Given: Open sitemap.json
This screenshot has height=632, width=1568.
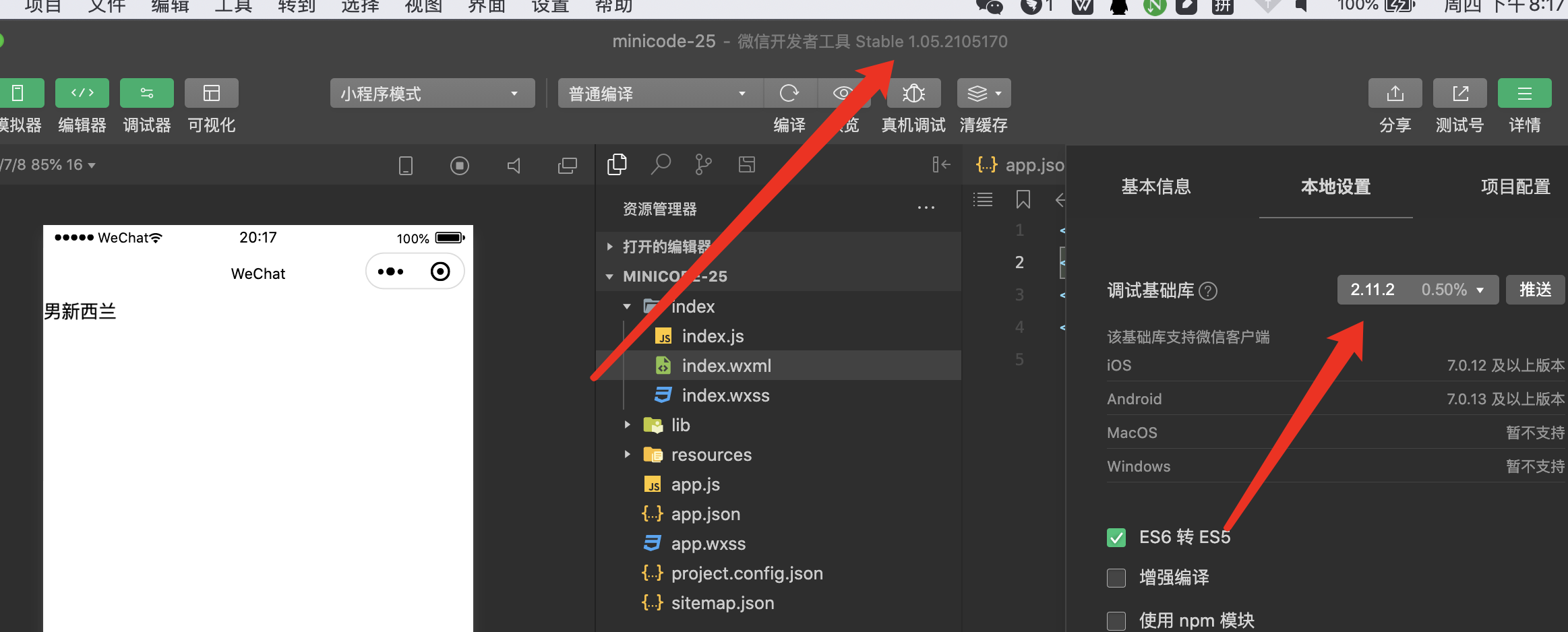Looking at the screenshot, I should [779, 603].
